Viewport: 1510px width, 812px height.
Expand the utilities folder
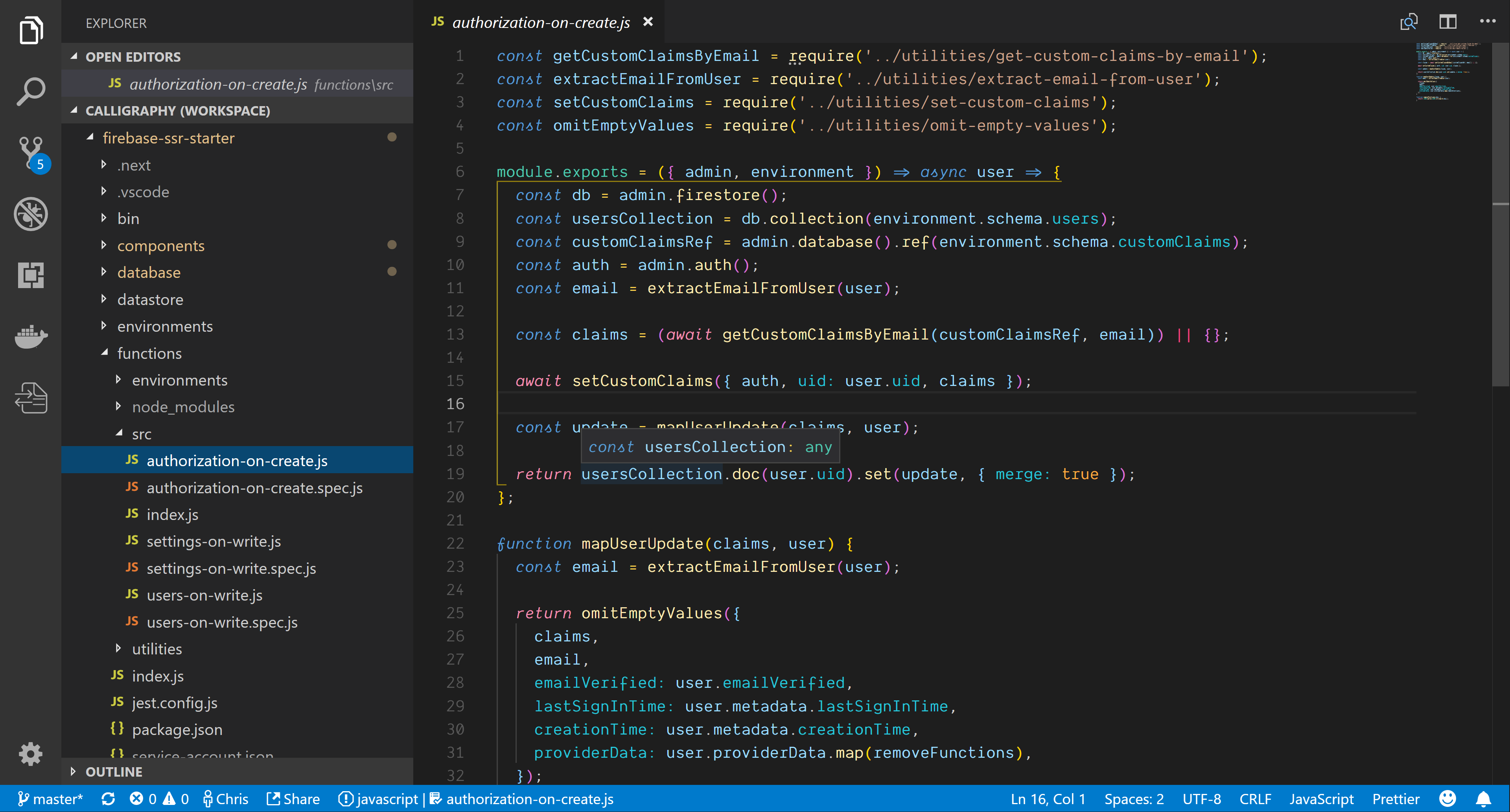(x=237, y=648)
